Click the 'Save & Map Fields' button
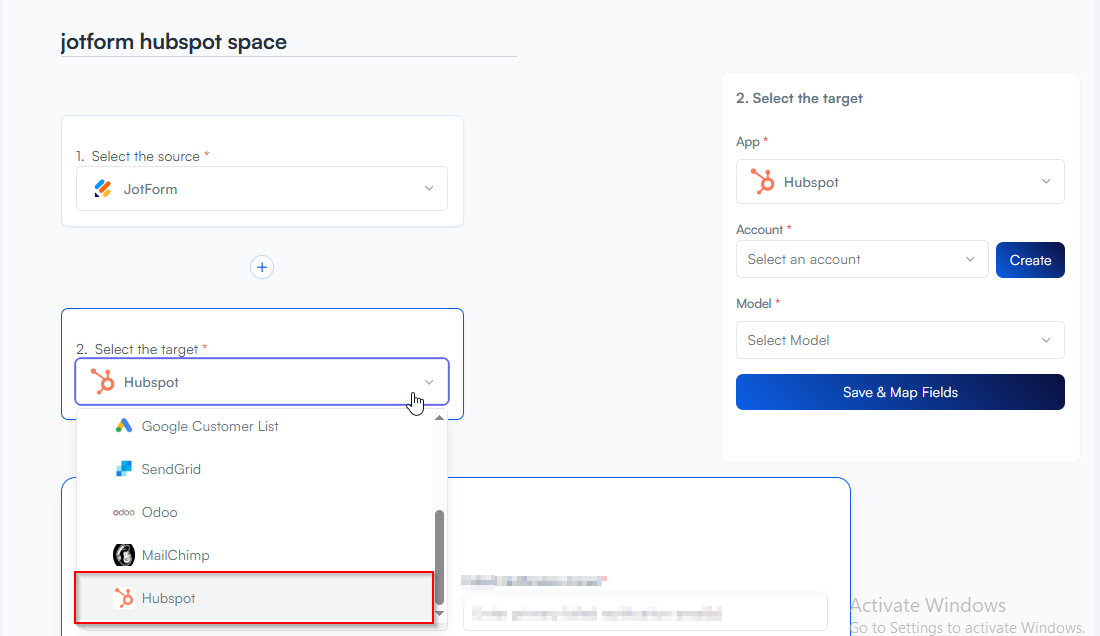This screenshot has width=1100, height=636. (899, 392)
